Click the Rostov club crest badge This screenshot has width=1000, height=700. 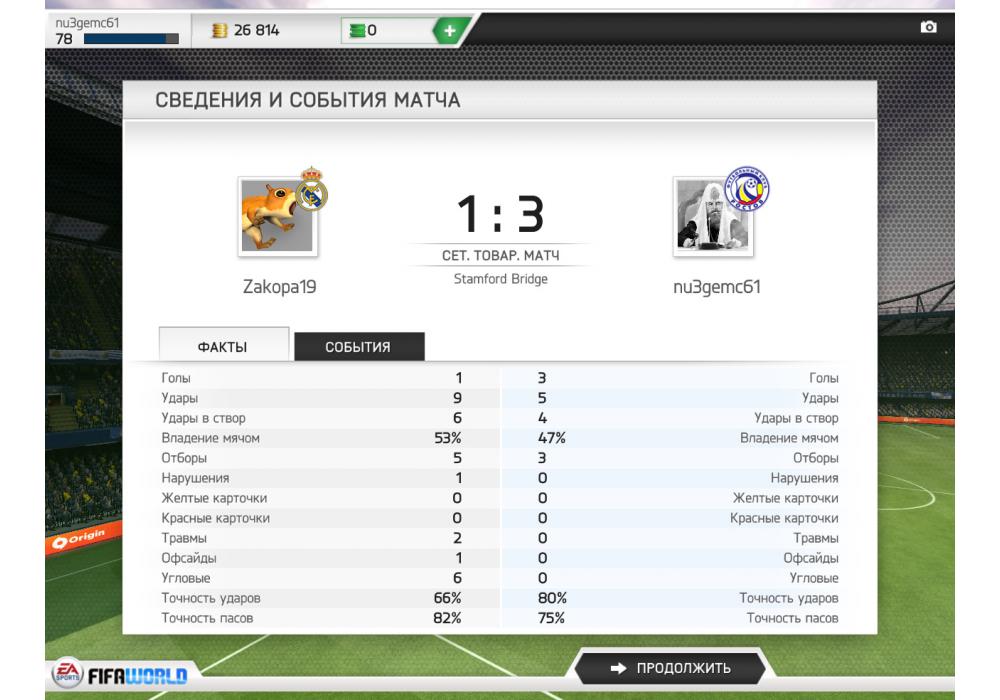point(747,189)
